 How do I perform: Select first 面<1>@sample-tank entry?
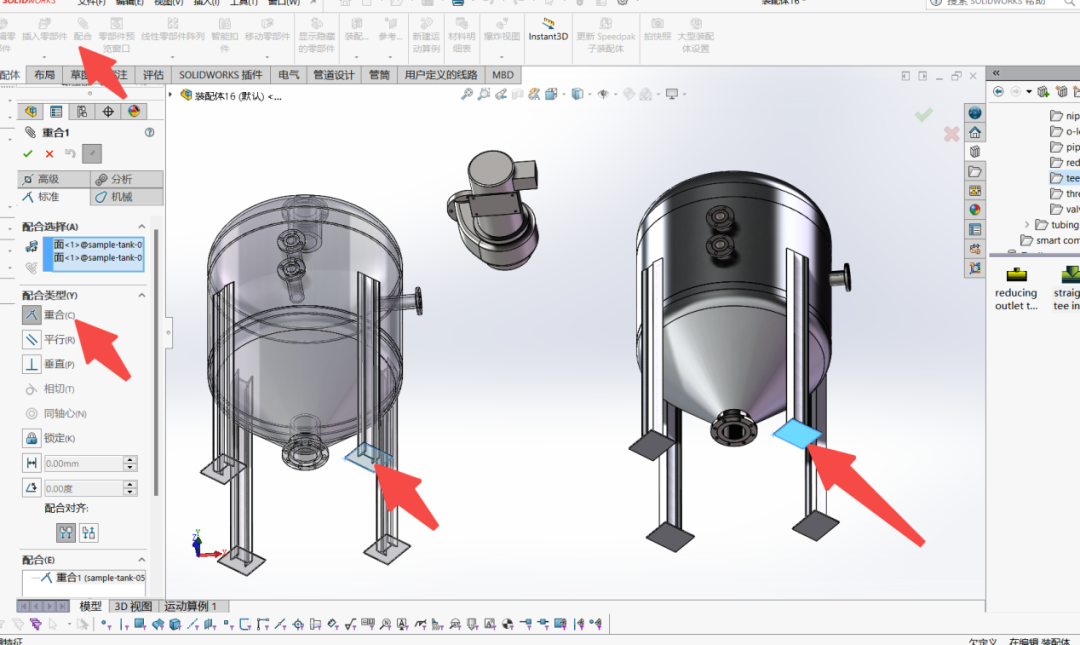click(x=97, y=245)
